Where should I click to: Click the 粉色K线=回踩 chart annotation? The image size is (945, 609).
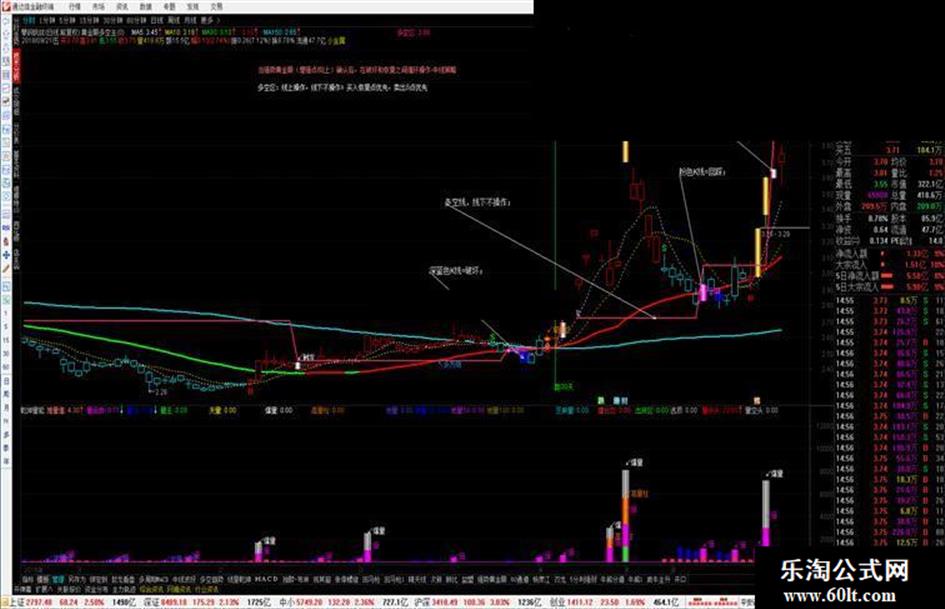click(x=702, y=172)
